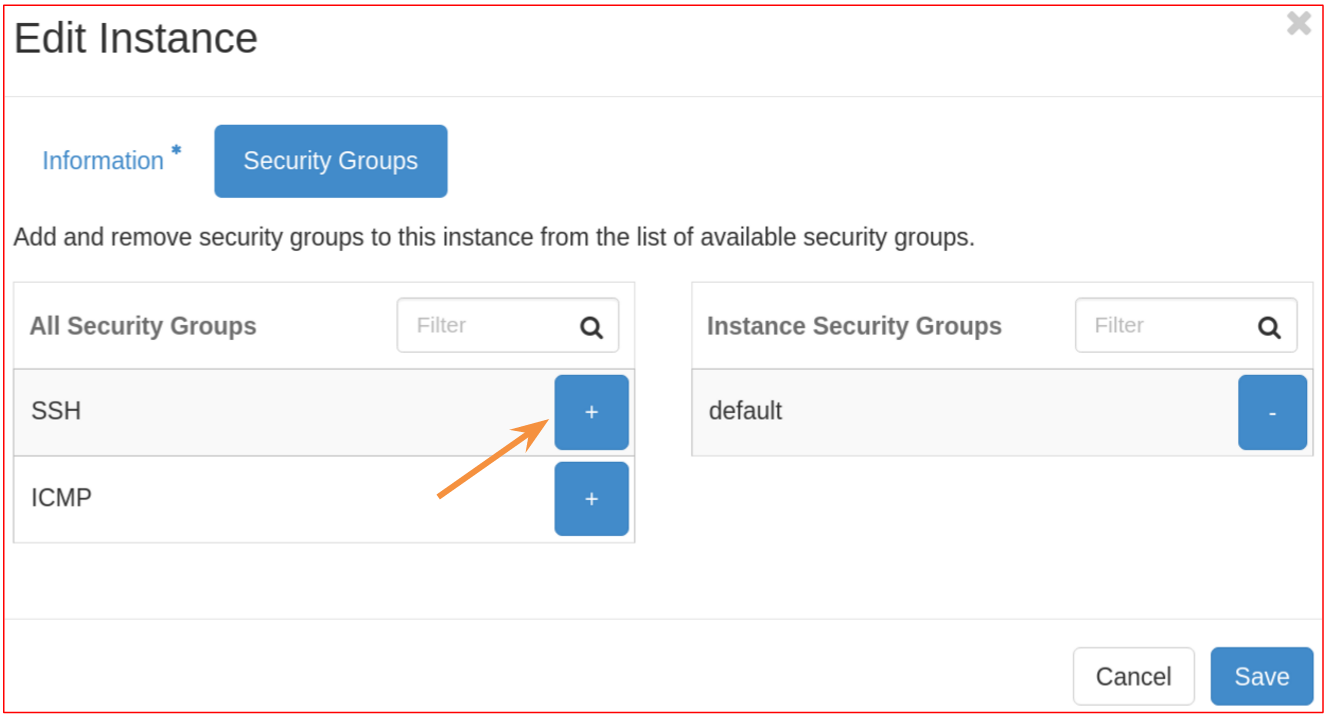Viewport: 1327px width, 717px height.
Task: Click the All Security Groups heading
Action: [143, 326]
